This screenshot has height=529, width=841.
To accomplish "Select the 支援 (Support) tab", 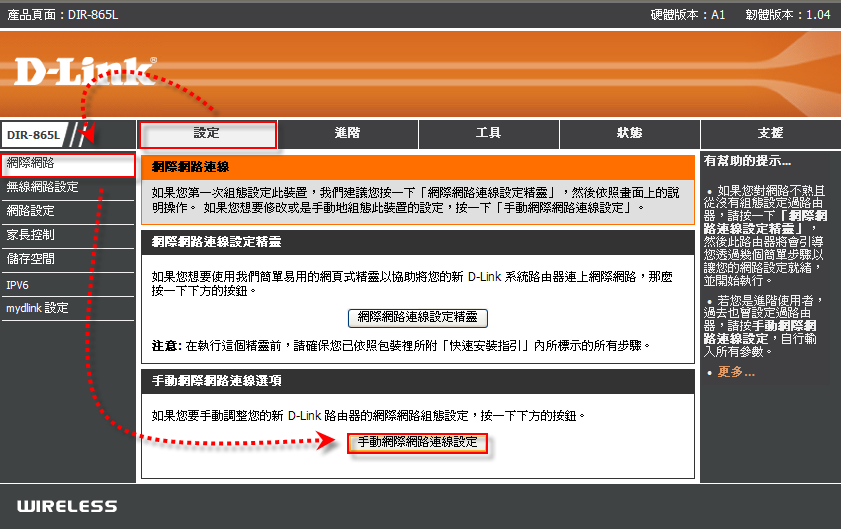I will pos(770,133).
